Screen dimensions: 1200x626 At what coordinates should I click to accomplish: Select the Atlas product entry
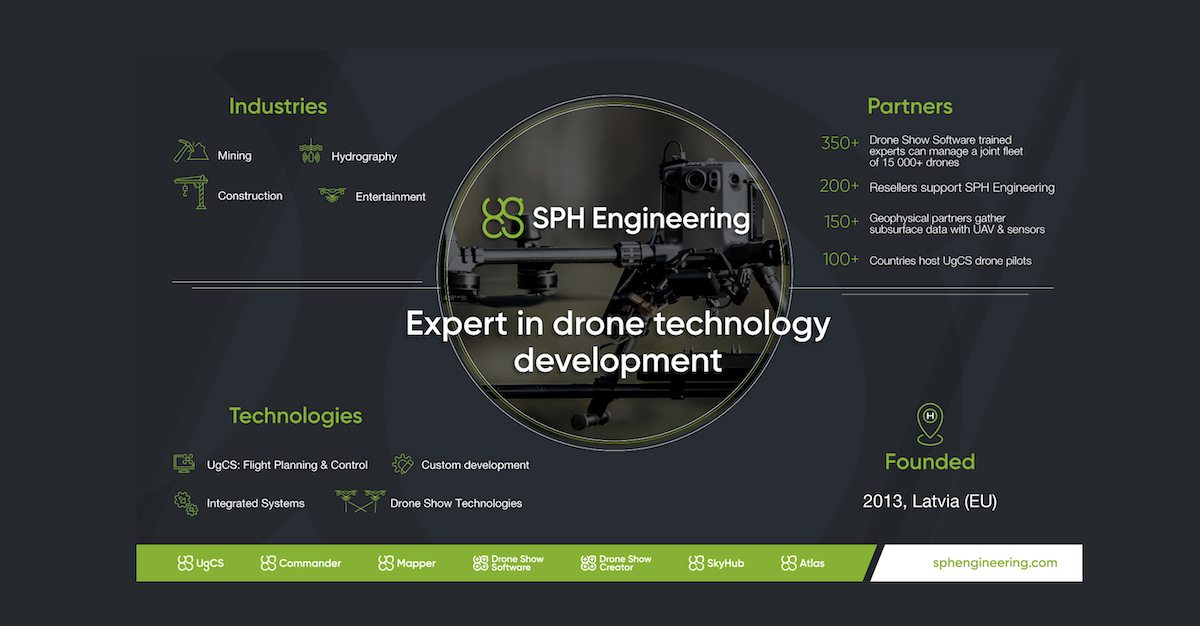coord(802,563)
